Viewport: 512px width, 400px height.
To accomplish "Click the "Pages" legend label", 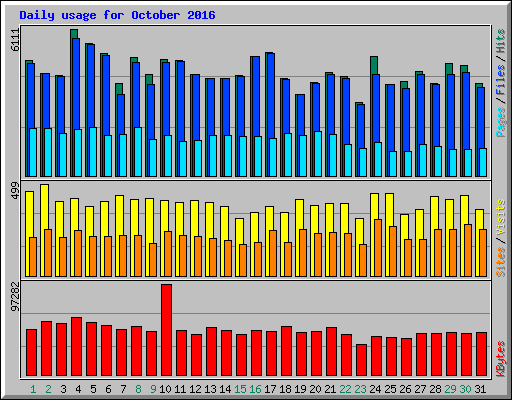I will 501,122.
